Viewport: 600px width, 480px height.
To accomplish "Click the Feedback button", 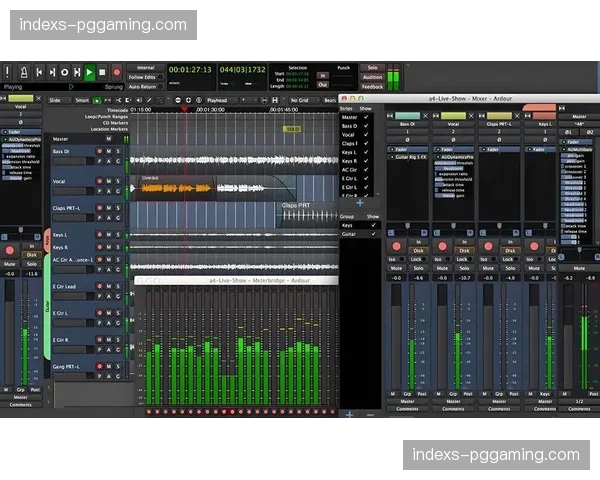I will (x=372, y=86).
